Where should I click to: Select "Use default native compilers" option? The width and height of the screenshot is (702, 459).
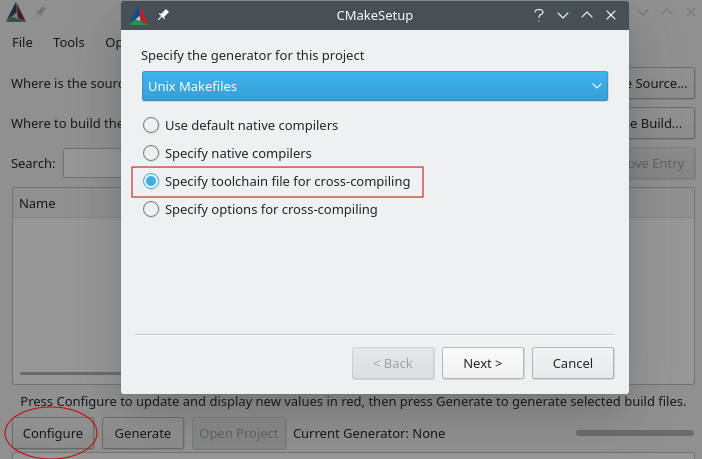151,126
